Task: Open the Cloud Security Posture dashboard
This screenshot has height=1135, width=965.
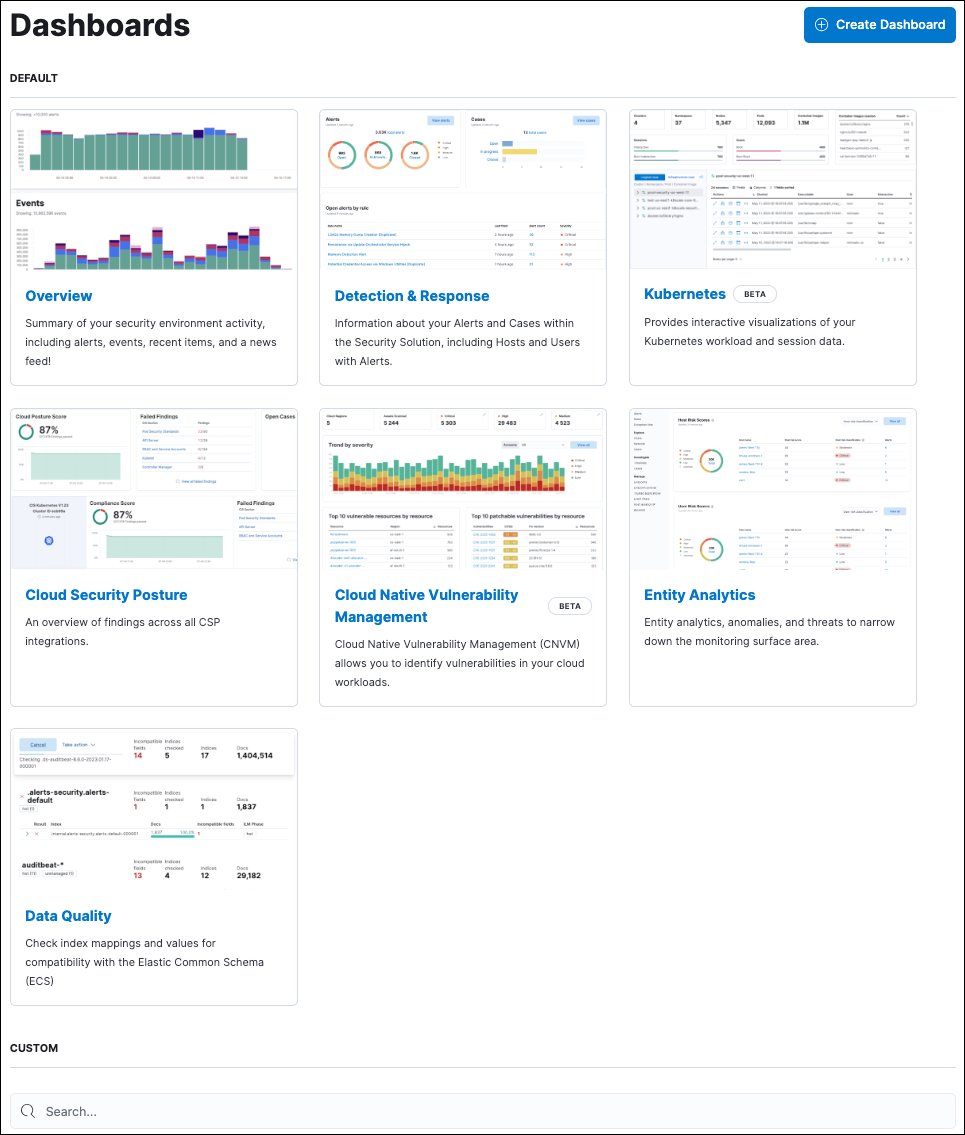Action: 106,595
